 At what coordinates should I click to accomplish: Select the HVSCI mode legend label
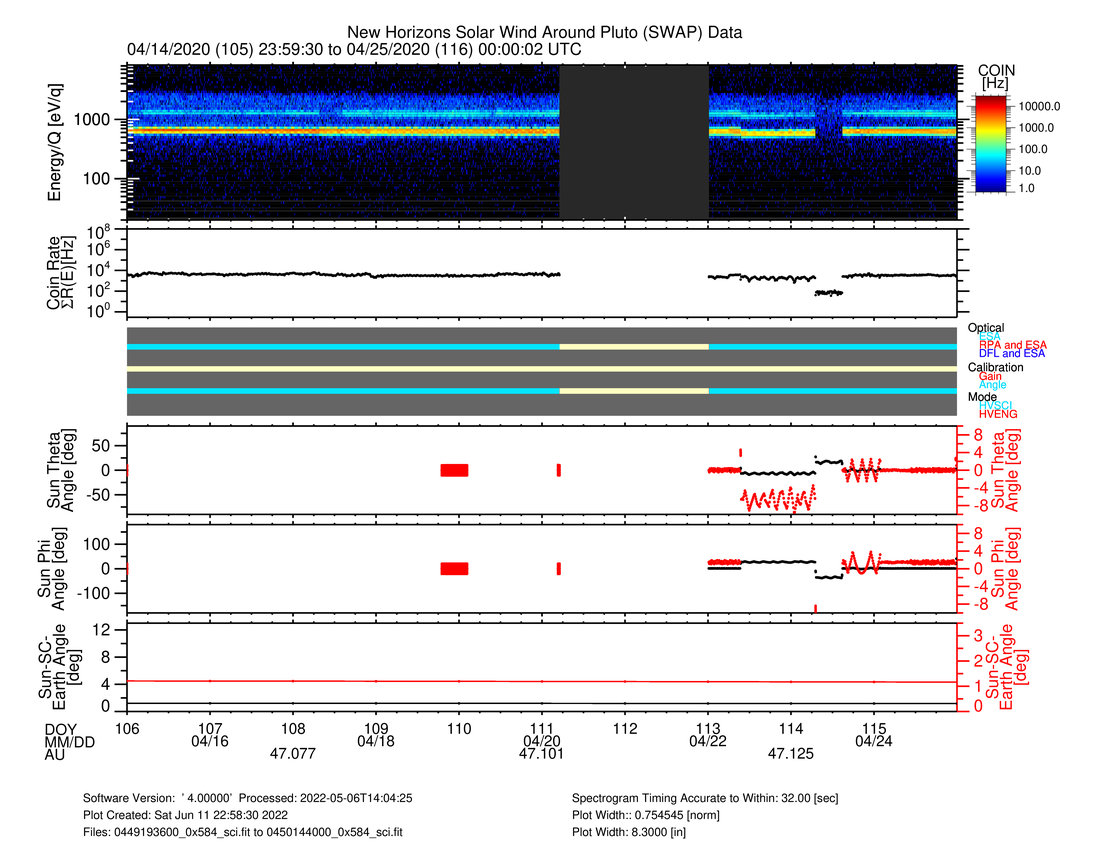996,404
